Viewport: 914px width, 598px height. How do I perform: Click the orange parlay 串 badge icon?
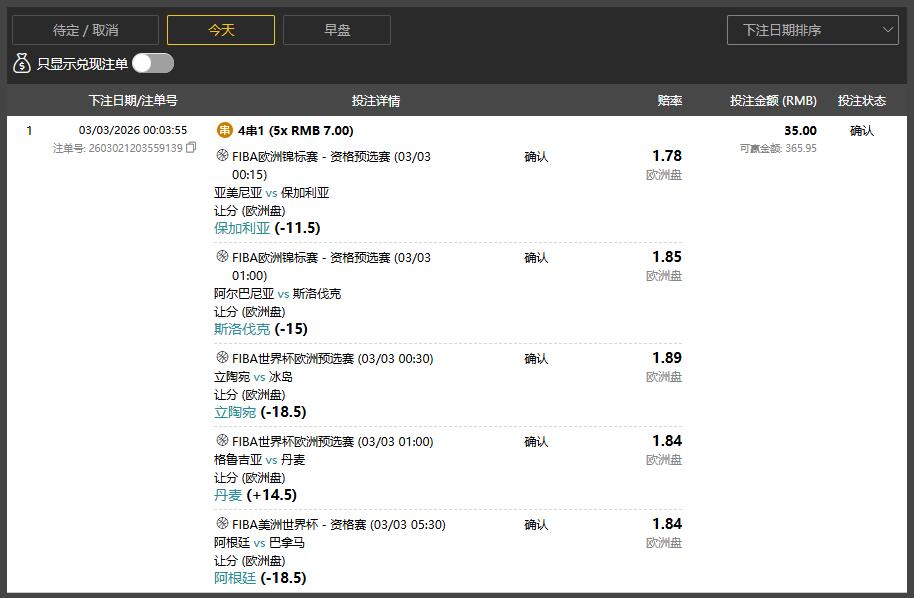pyautogui.click(x=225, y=130)
